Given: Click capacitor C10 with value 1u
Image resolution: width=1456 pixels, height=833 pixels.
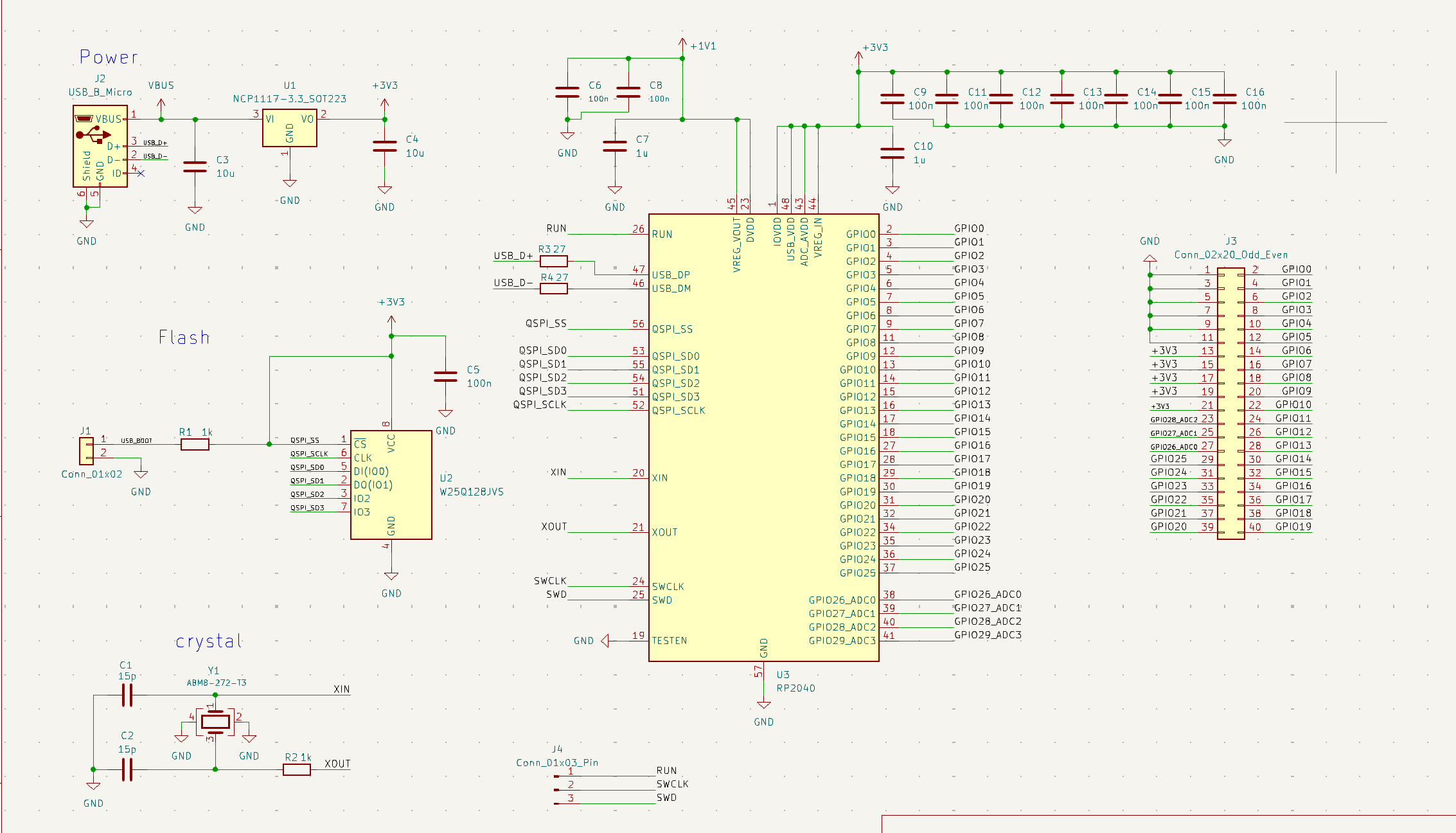Looking at the screenshot, I should 892,153.
